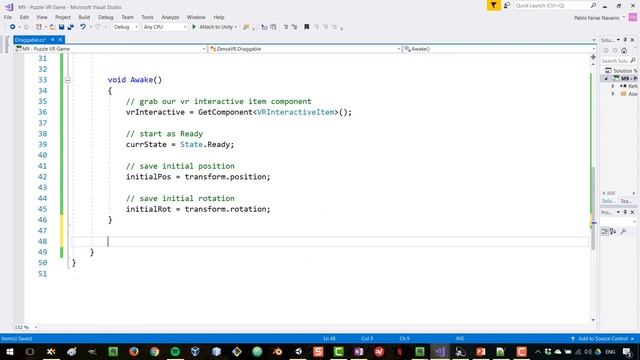The image size is (640, 360).
Task: Open Unity from the taskbar
Action: [x=298, y=351]
